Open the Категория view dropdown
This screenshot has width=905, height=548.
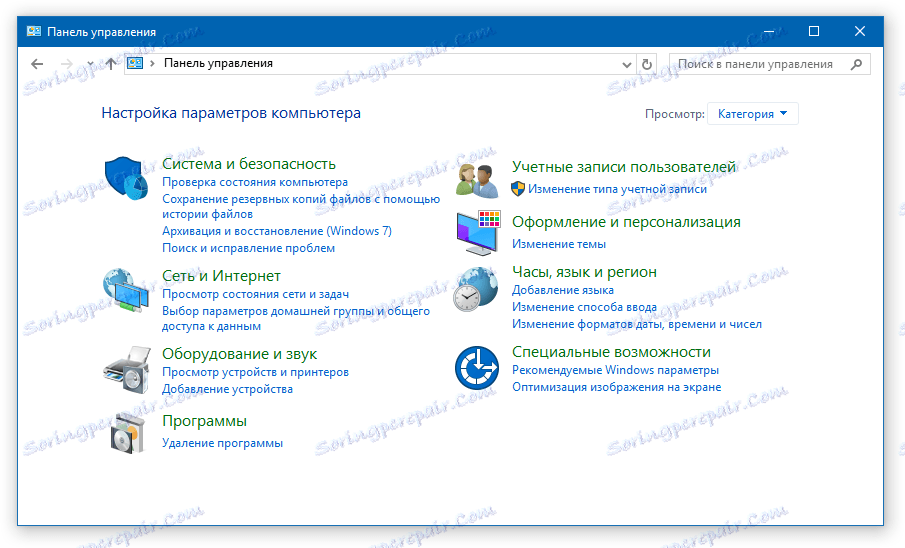pos(753,114)
